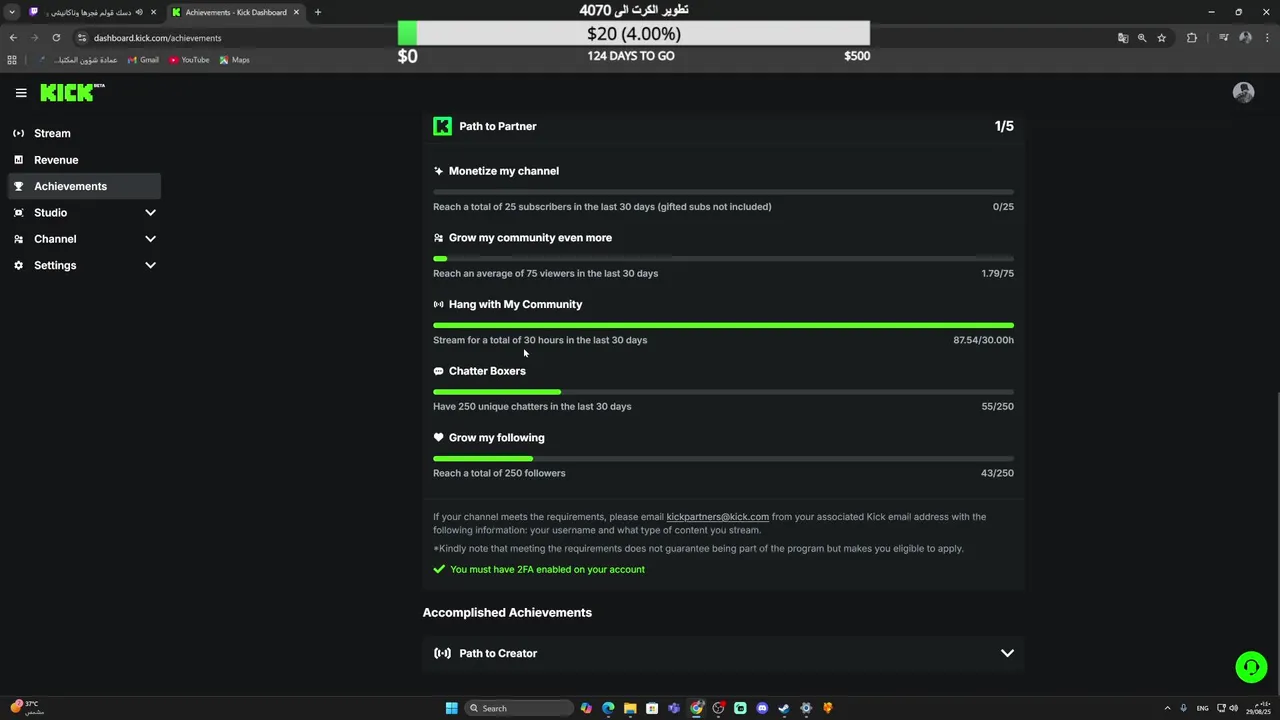Open Steam from the taskbar

784,708
